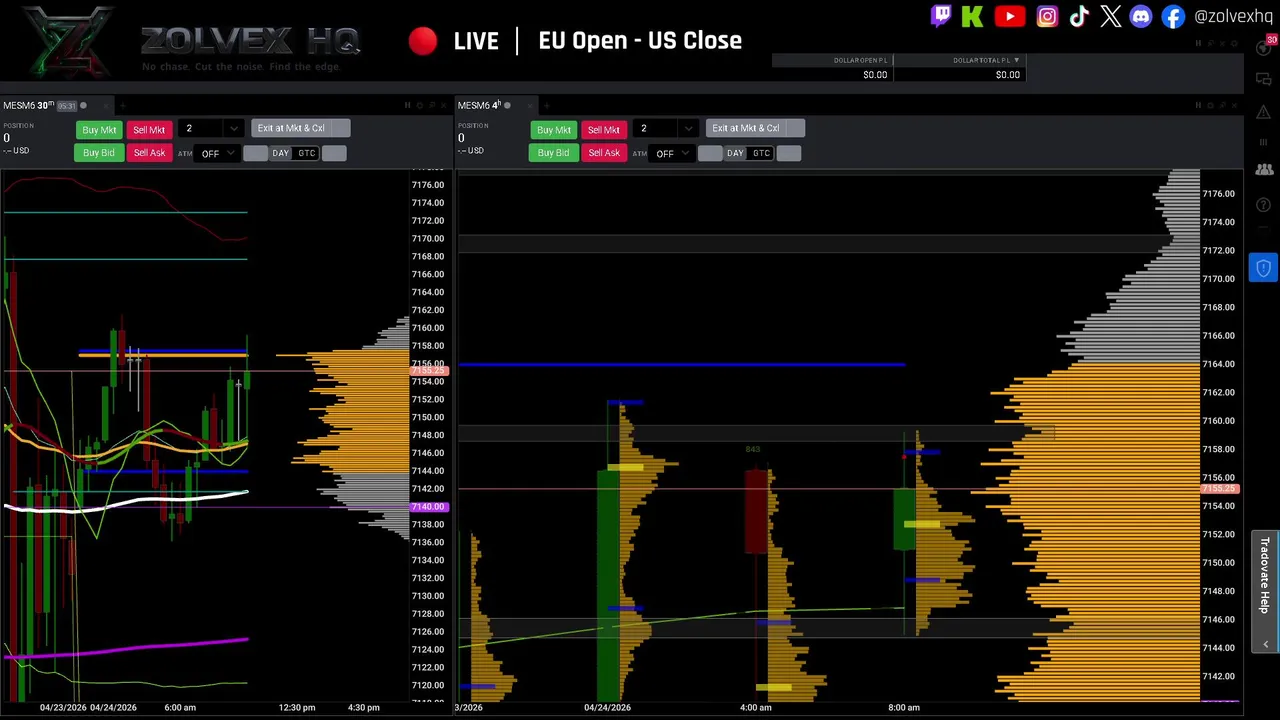Viewport: 1280px width, 720px height.
Task: Close the MESM6 4h tab
Action: pyautogui.click(x=530, y=105)
